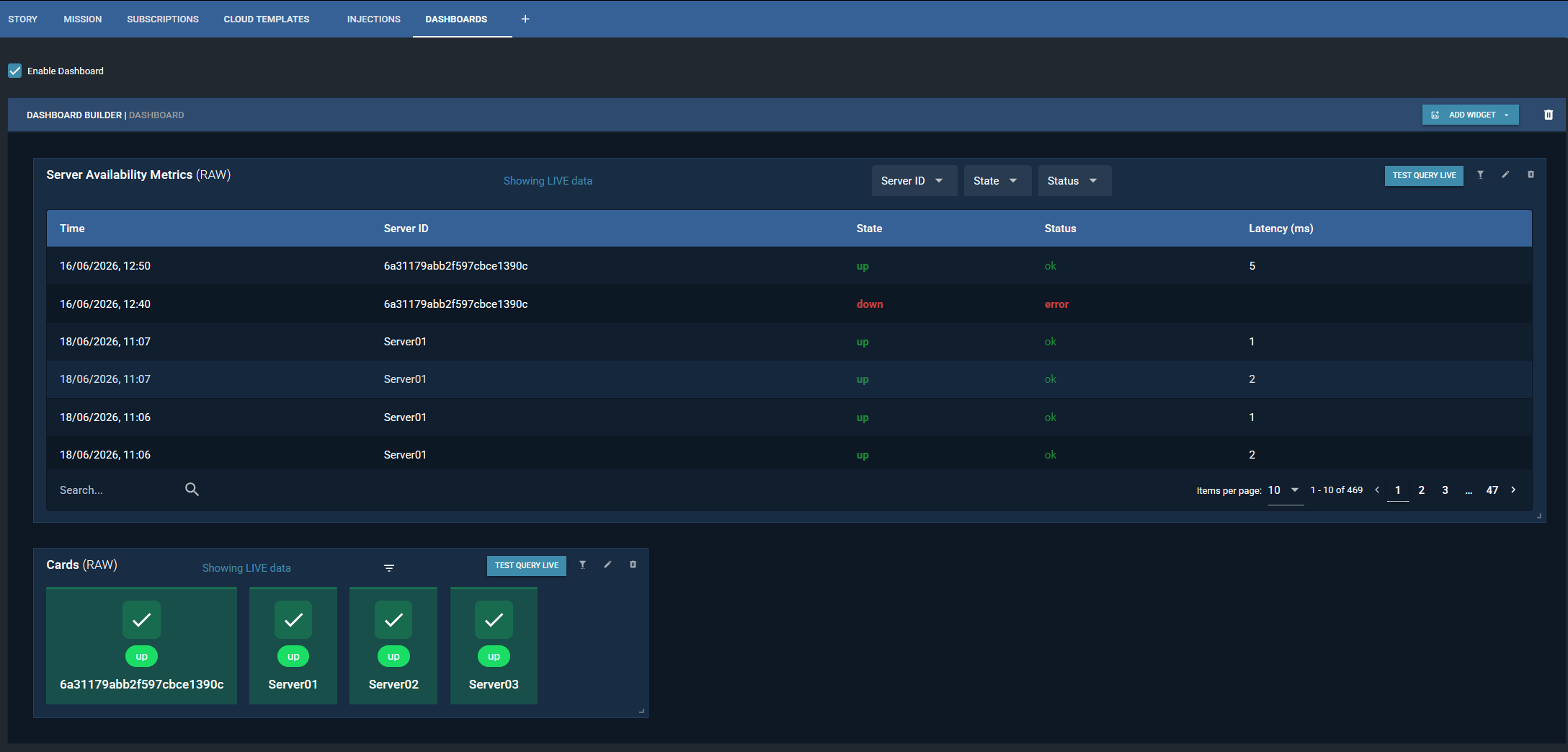The image size is (1568, 752).
Task: Click the 16/06/2026, 12:50 time cell
Action: tap(105, 266)
